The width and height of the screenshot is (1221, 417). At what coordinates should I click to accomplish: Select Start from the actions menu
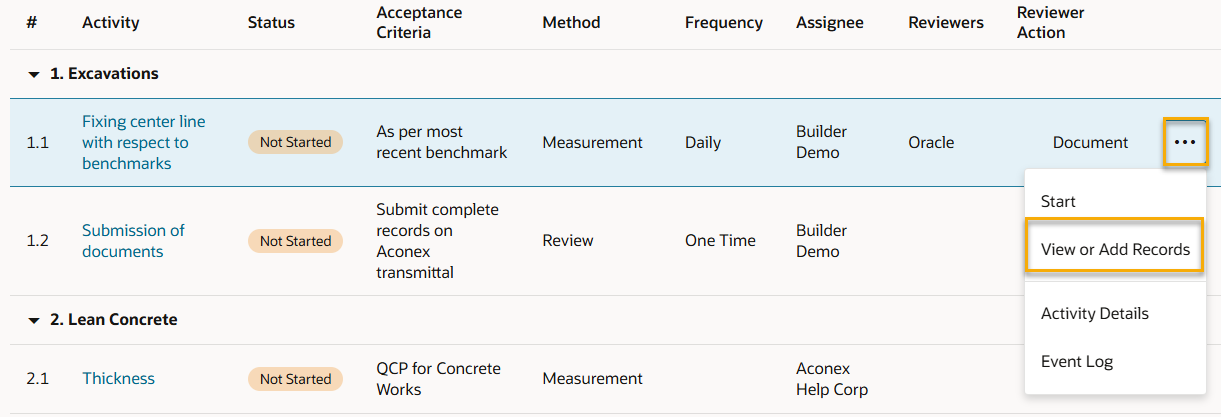pyautogui.click(x=1058, y=201)
